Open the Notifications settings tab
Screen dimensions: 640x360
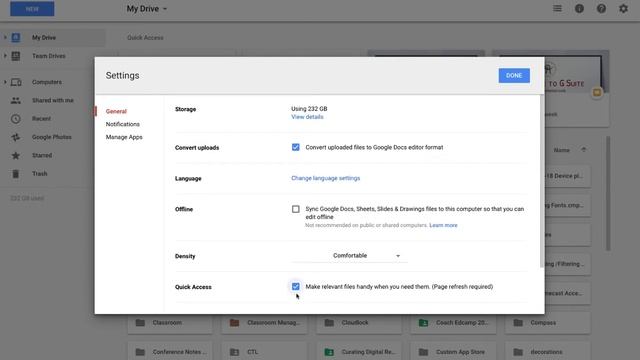(x=122, y=124)
